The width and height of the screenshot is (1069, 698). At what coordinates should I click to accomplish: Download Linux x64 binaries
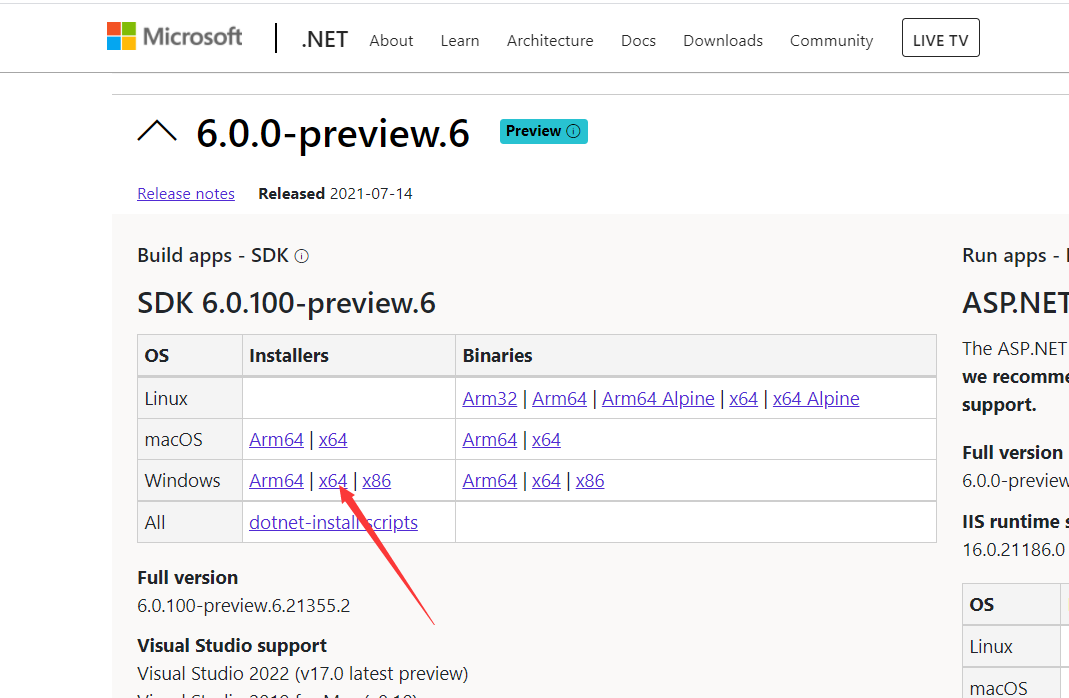tap(743, 399)
